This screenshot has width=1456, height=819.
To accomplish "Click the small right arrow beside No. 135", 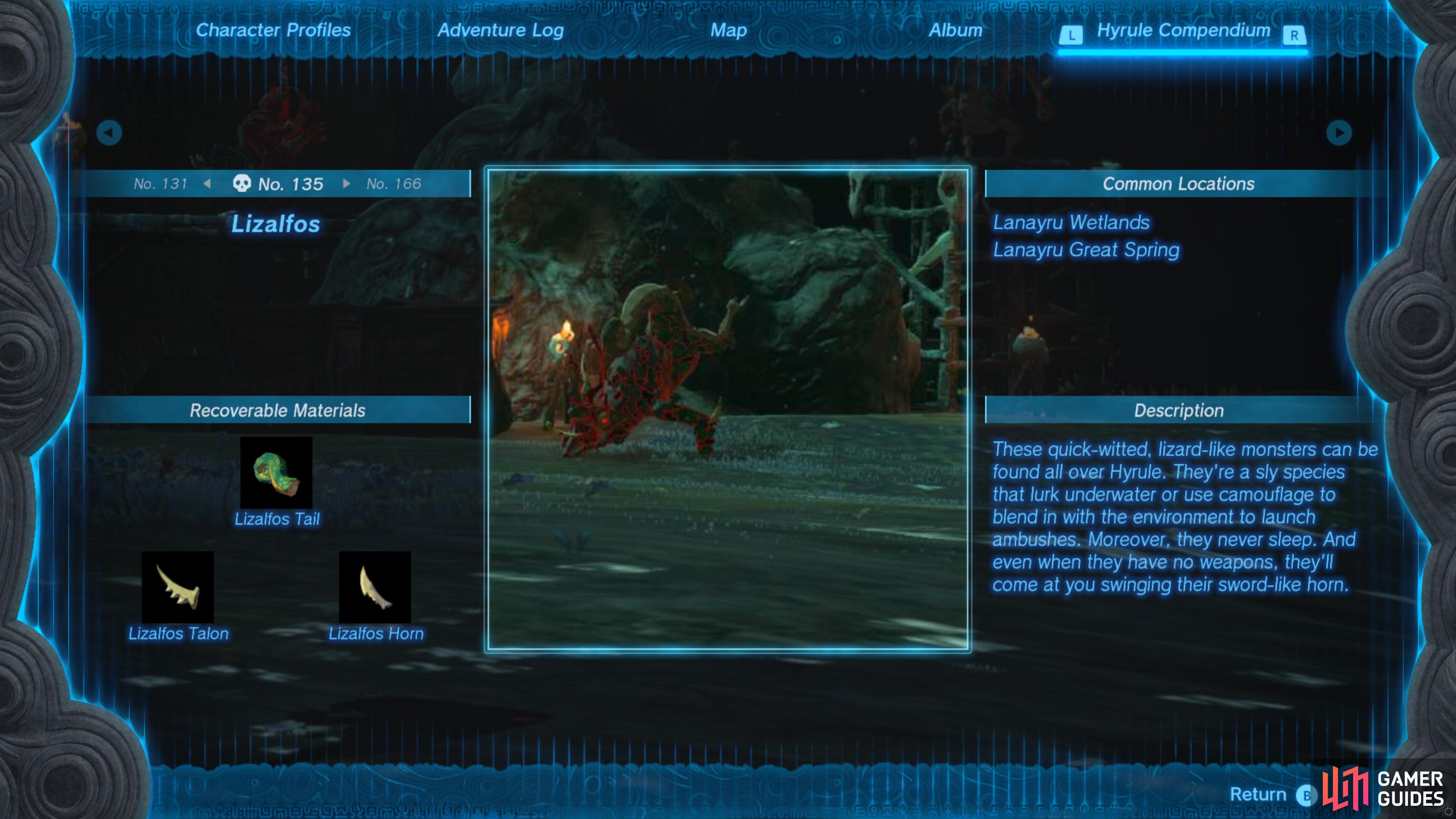I will tap(347, 184).
